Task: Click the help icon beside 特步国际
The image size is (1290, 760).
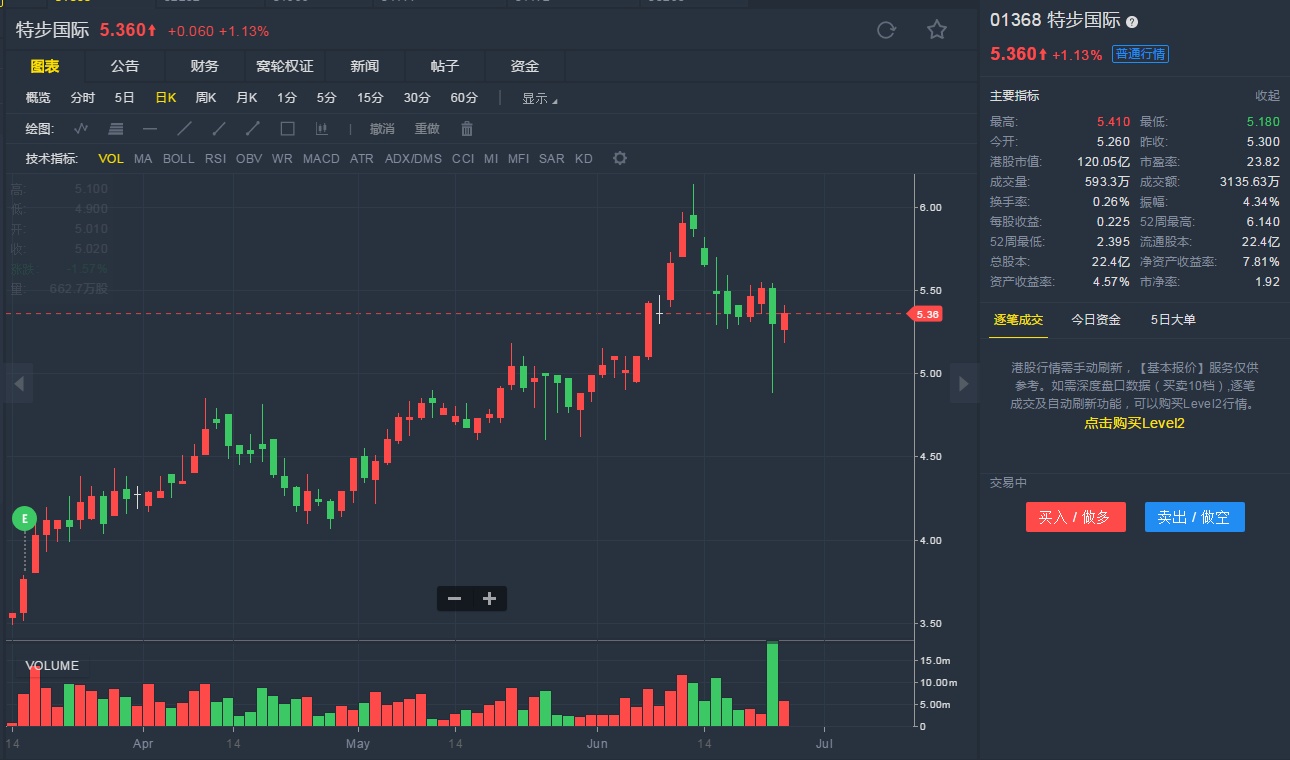Action: (1132, 22)
